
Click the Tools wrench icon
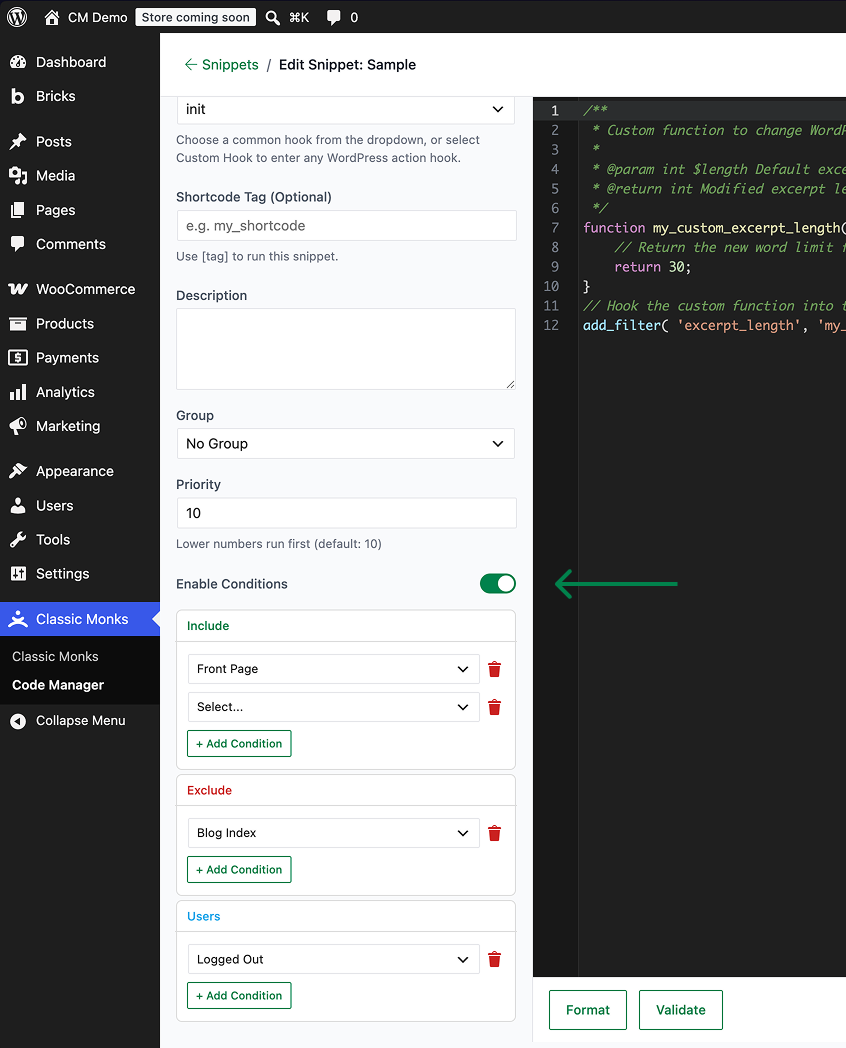tap(18, 539)
